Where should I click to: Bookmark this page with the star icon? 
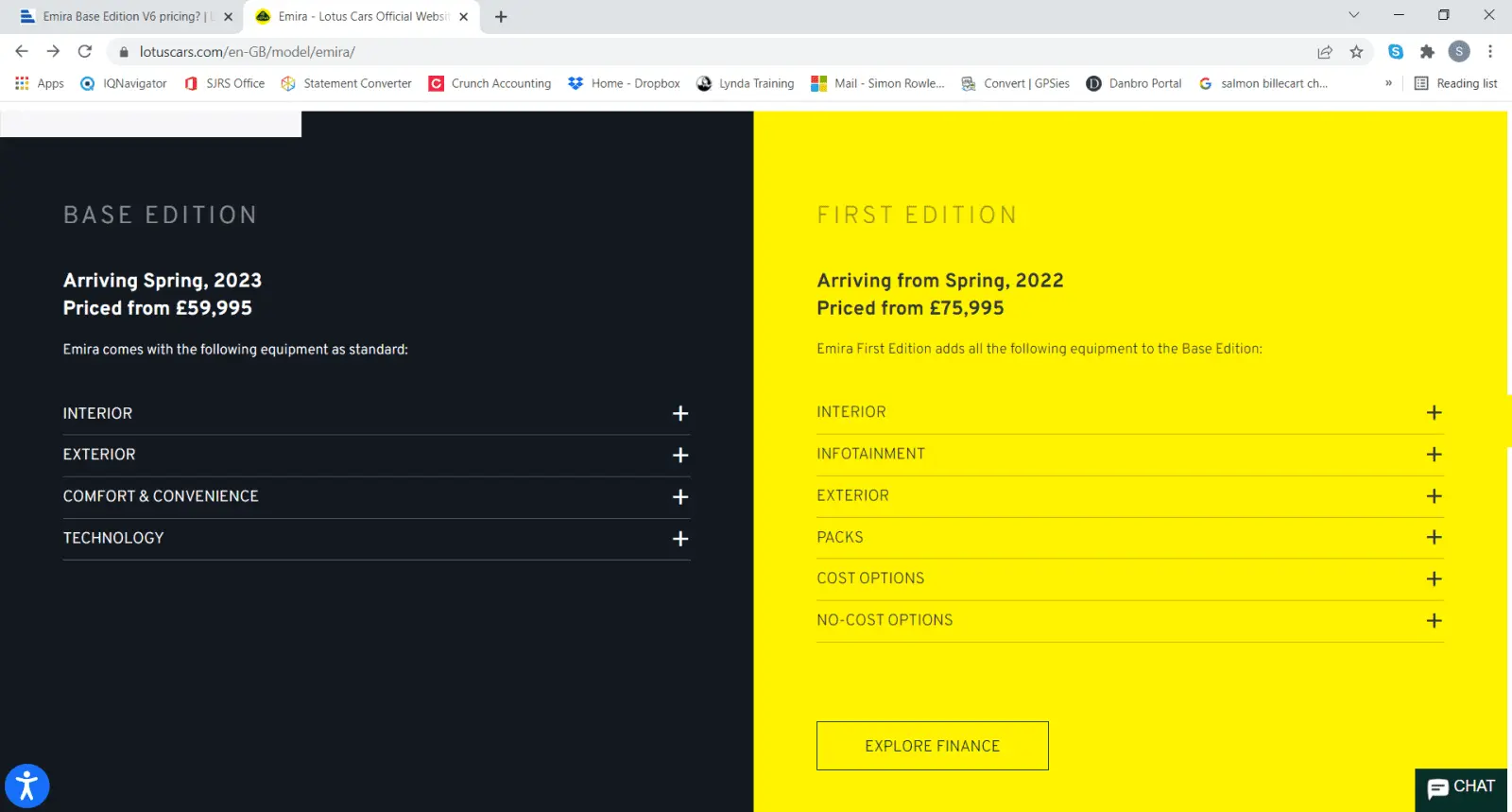tap(1356, 52)
